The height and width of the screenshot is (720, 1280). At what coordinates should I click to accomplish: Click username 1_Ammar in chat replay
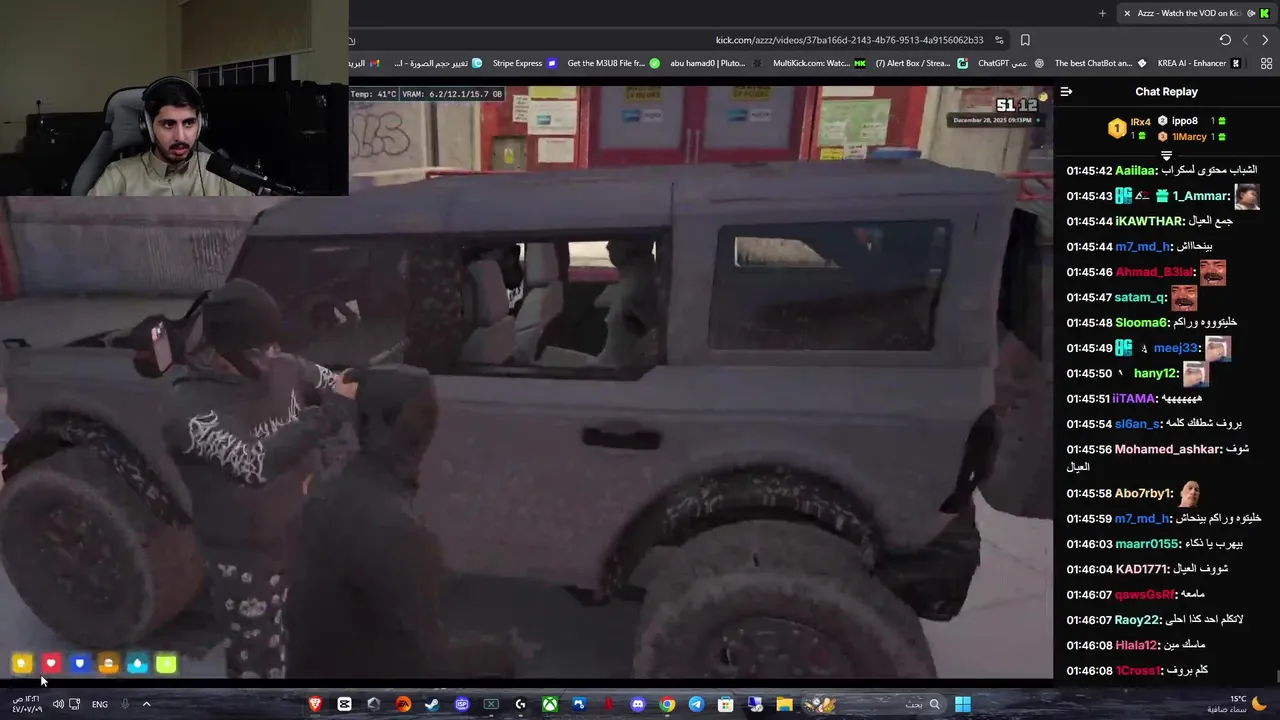click(1201, 196)
